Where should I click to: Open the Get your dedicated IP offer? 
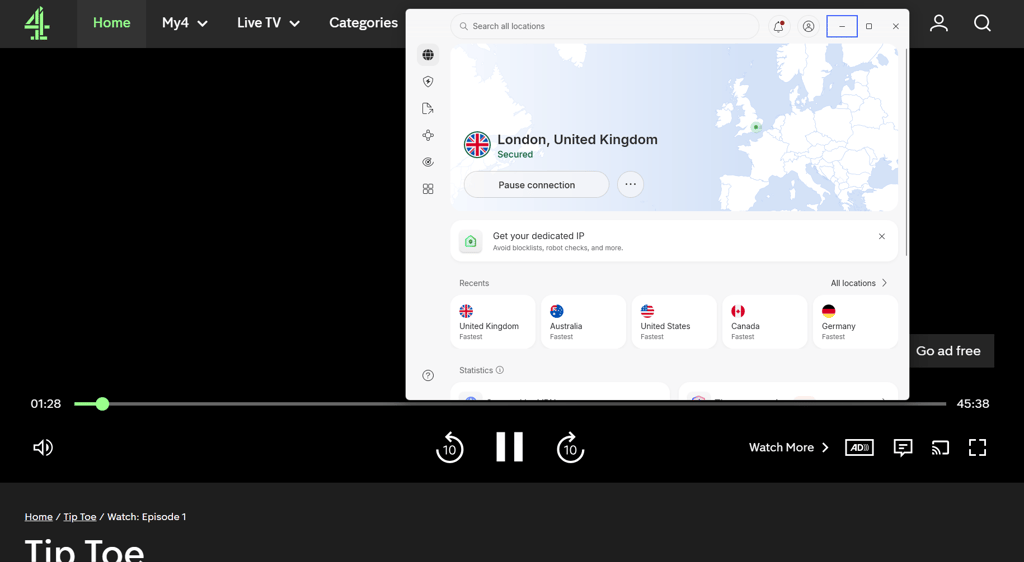[674, 241]
